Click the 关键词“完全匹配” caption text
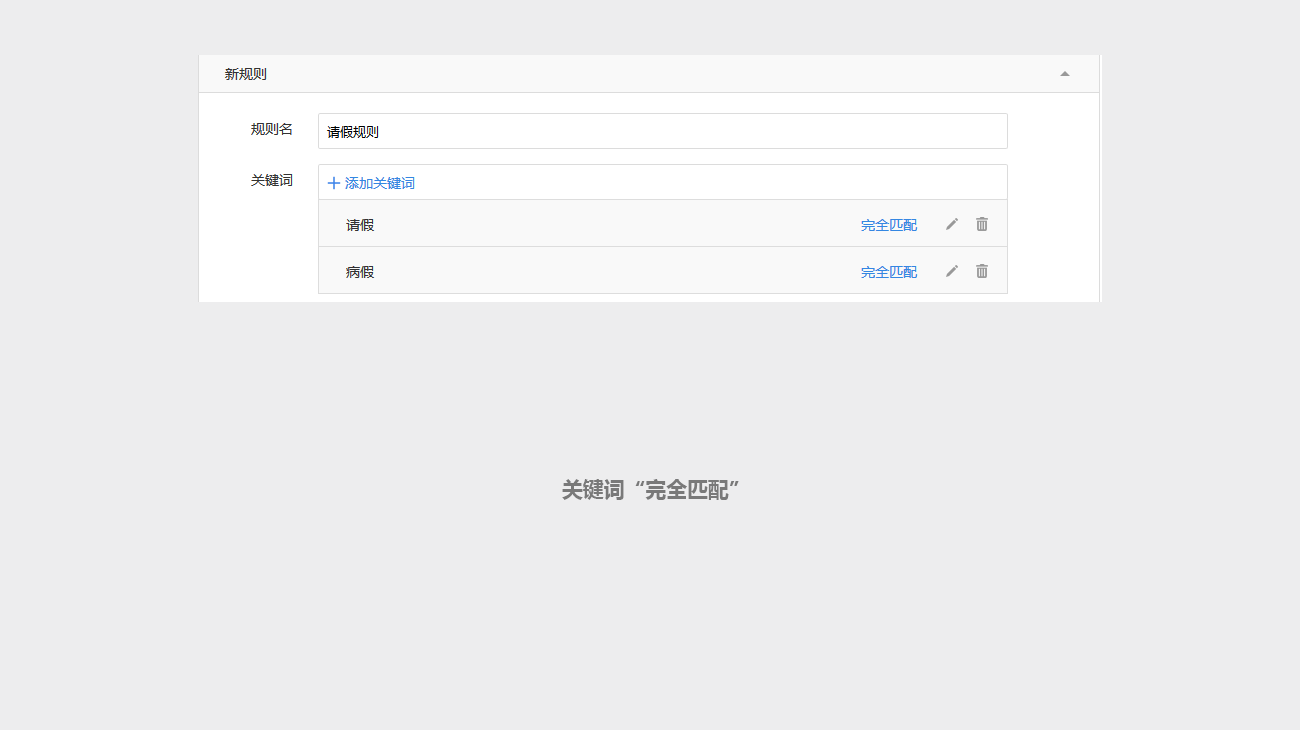 pyautogui.click(x=650, y=490)
